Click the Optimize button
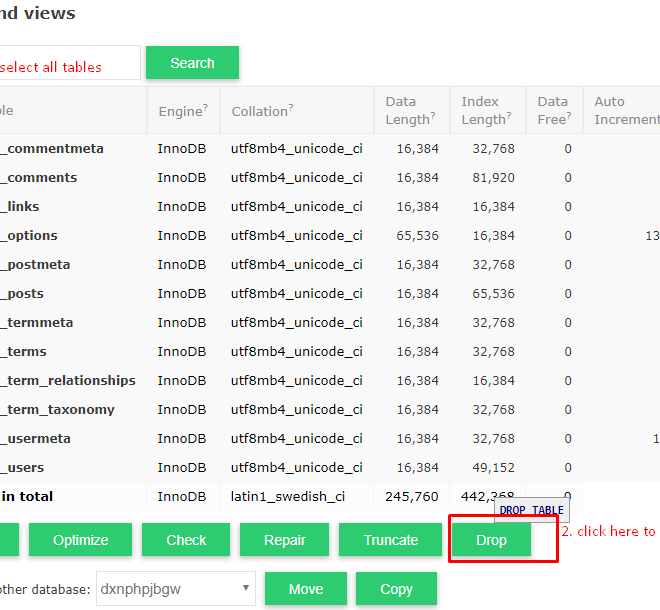 pos(80,540)
